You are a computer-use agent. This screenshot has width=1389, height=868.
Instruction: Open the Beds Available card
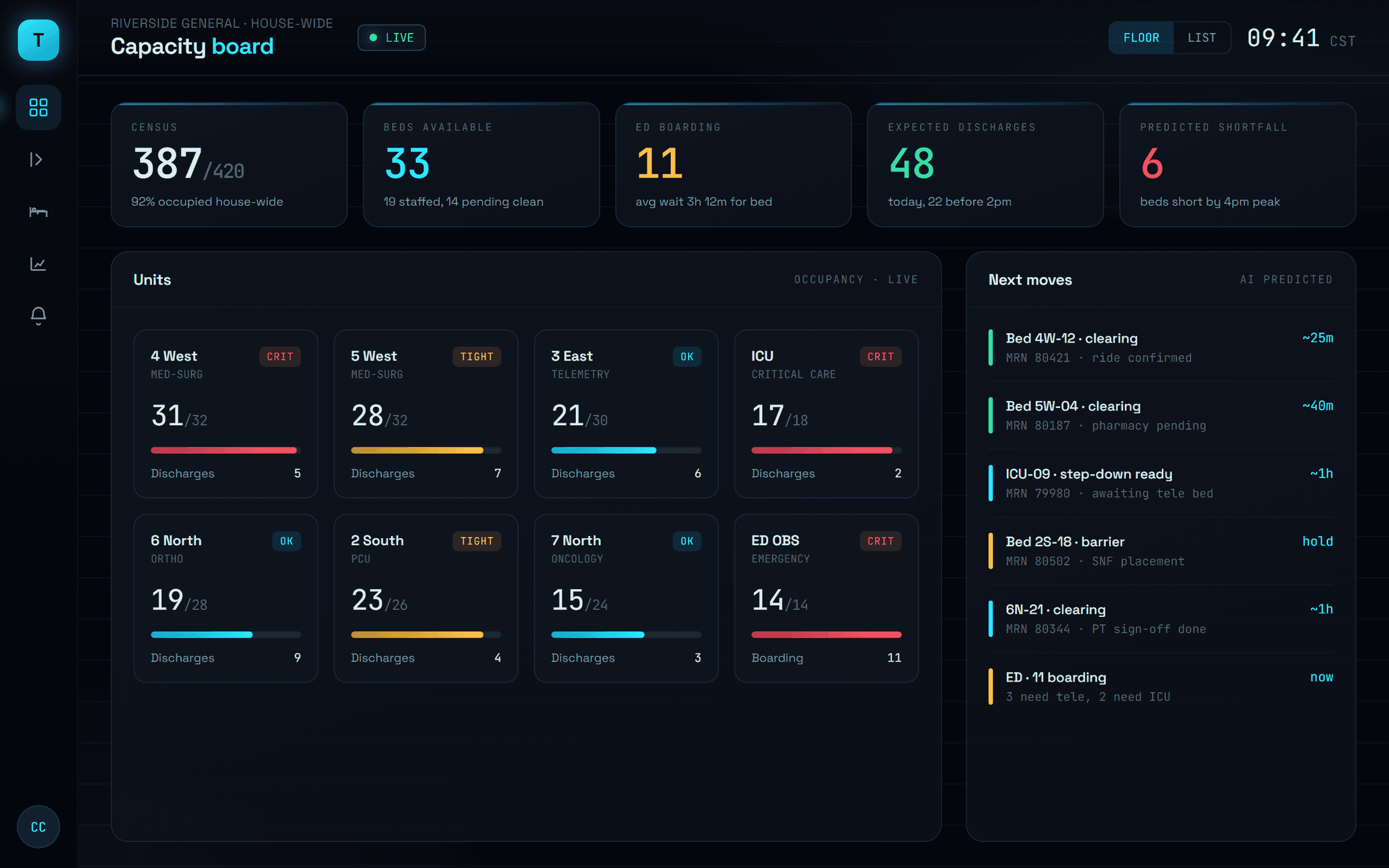481,165
